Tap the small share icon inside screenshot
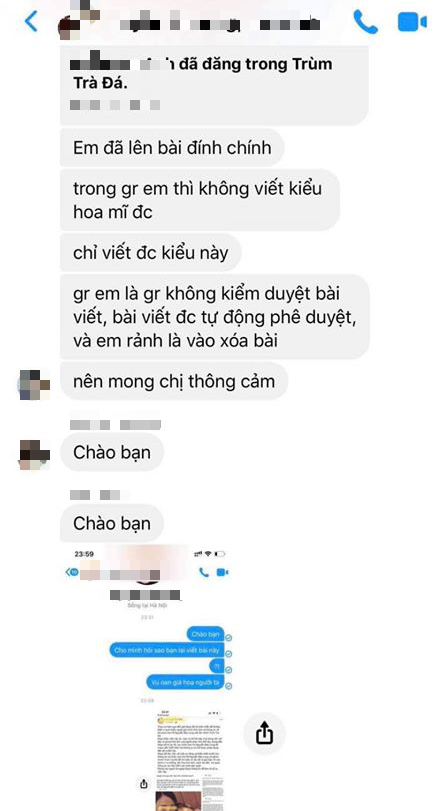Image resolution: width=443 pixels, height=811 pixels. [144, 784]
